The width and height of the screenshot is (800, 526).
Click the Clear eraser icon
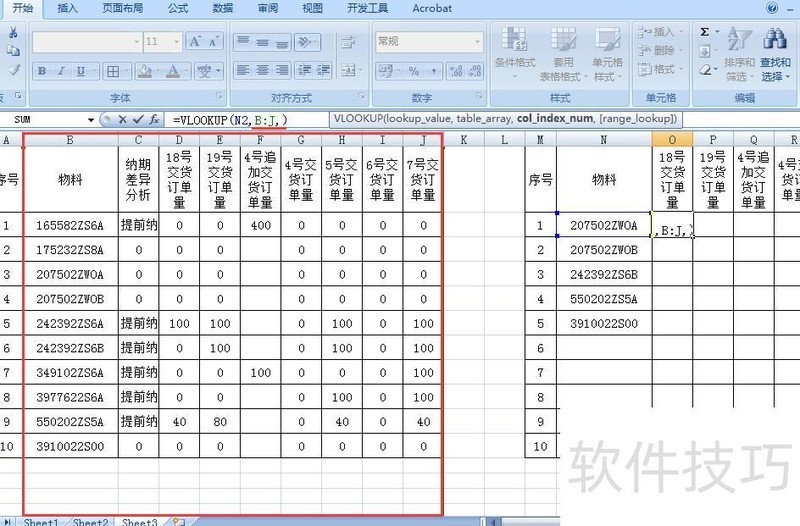[x=705, y=70]
